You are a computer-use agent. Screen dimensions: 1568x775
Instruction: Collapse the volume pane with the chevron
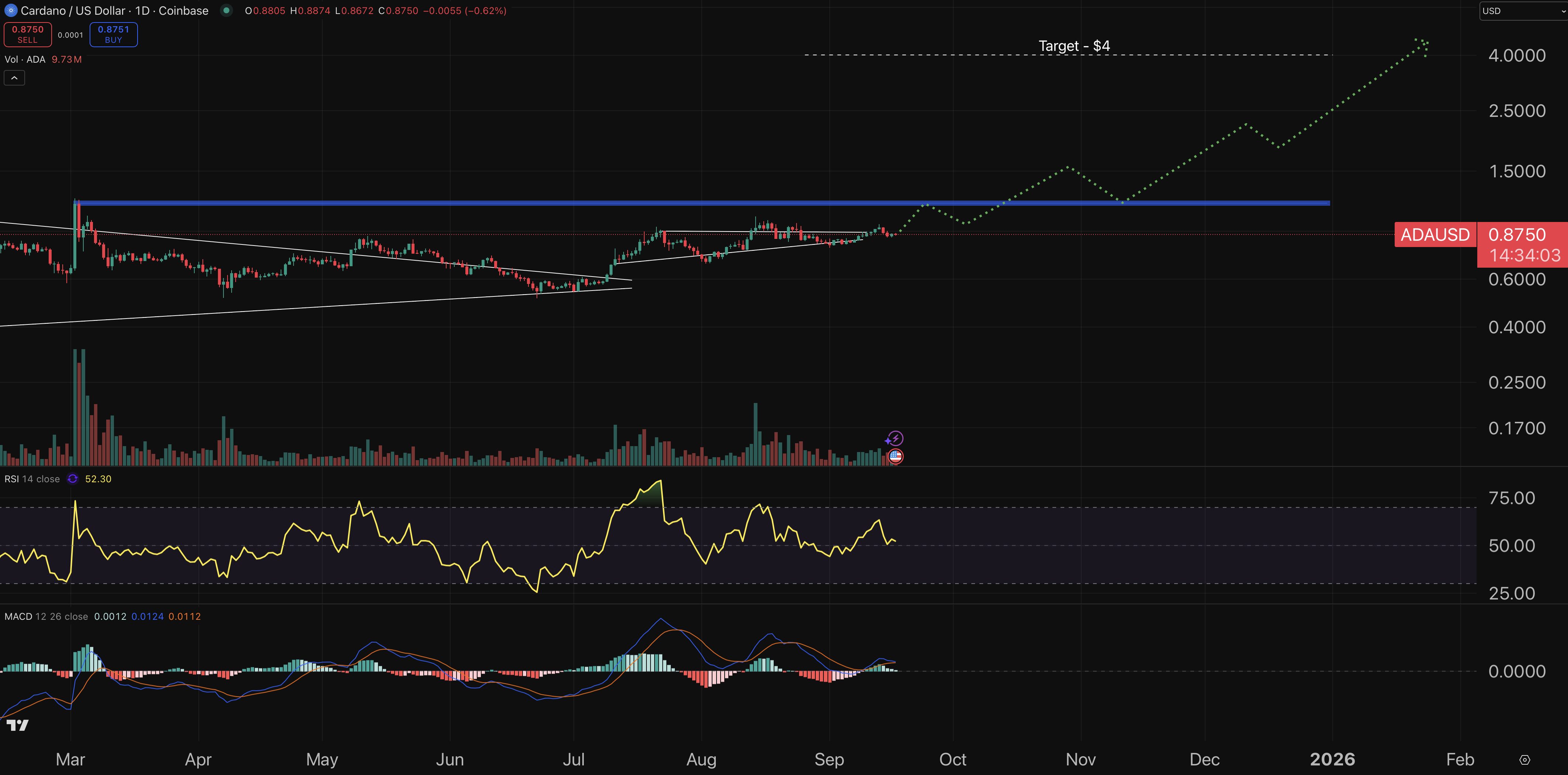(x=14, y=77)
